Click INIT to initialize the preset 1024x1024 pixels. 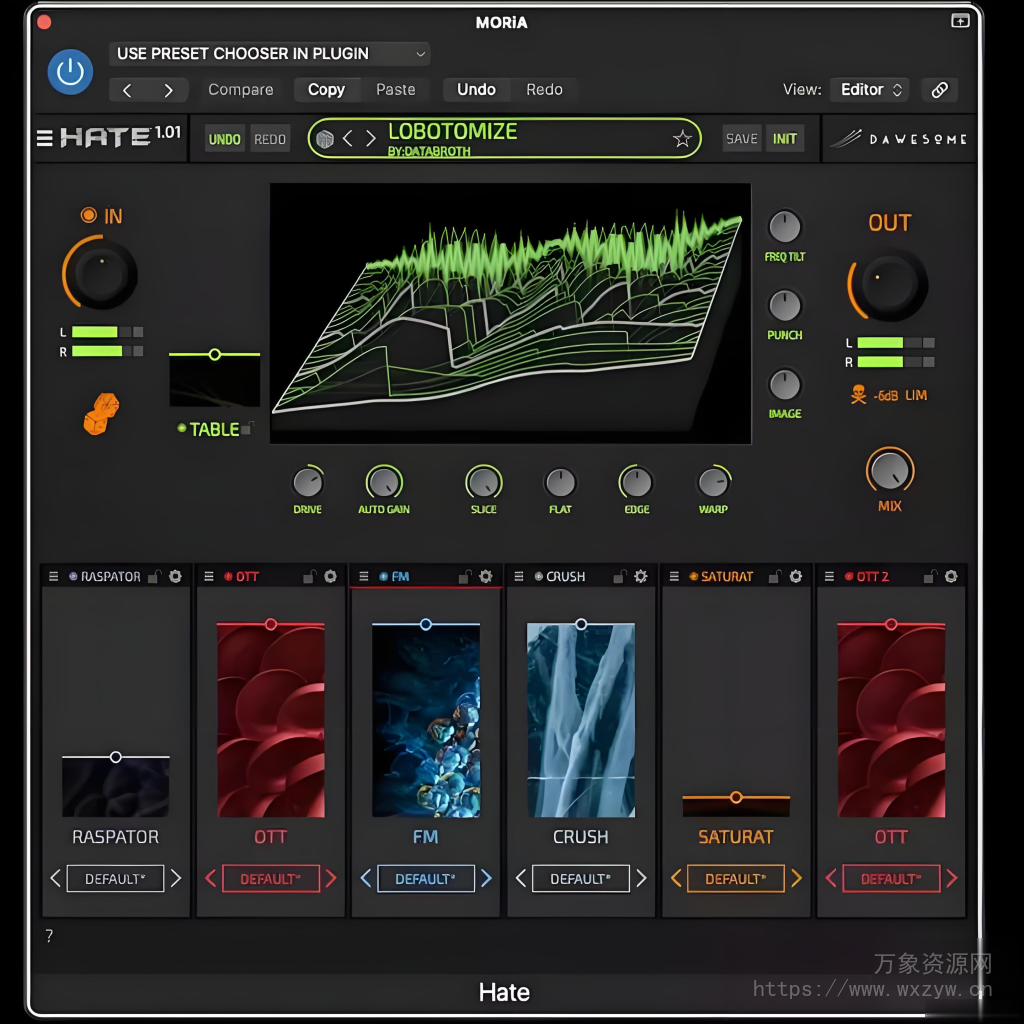click(x=785, y=138)
